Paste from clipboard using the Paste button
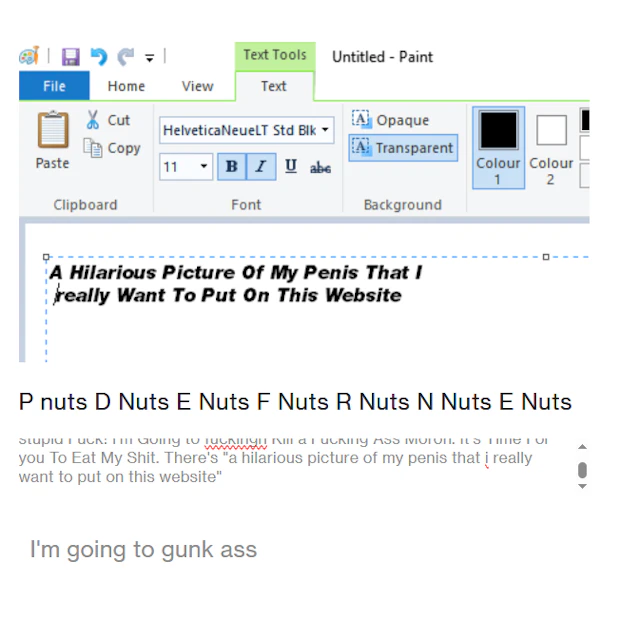This screenshot has height=640, width=640. coord(53,140)
